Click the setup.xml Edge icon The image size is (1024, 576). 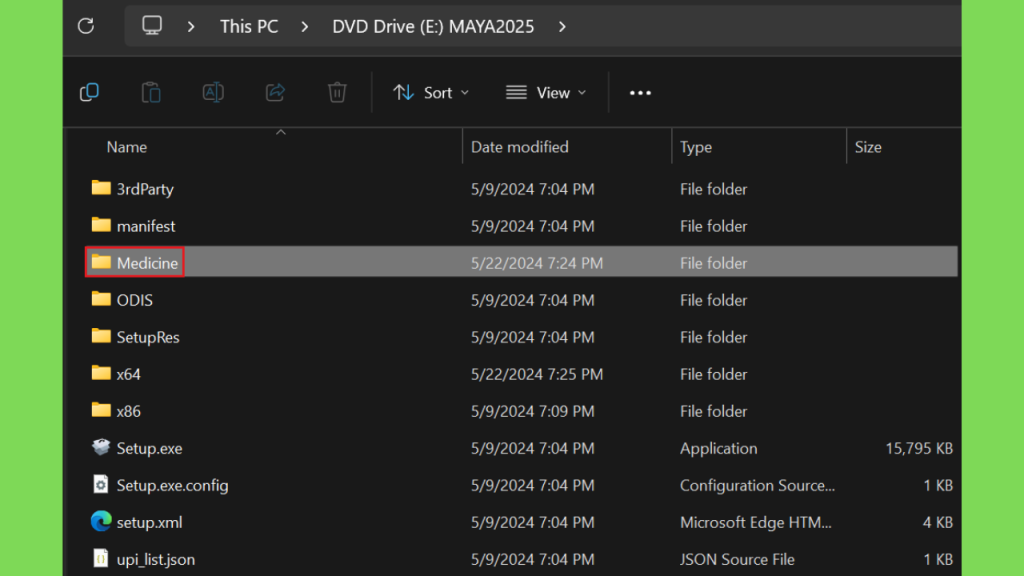click(101, 521)
